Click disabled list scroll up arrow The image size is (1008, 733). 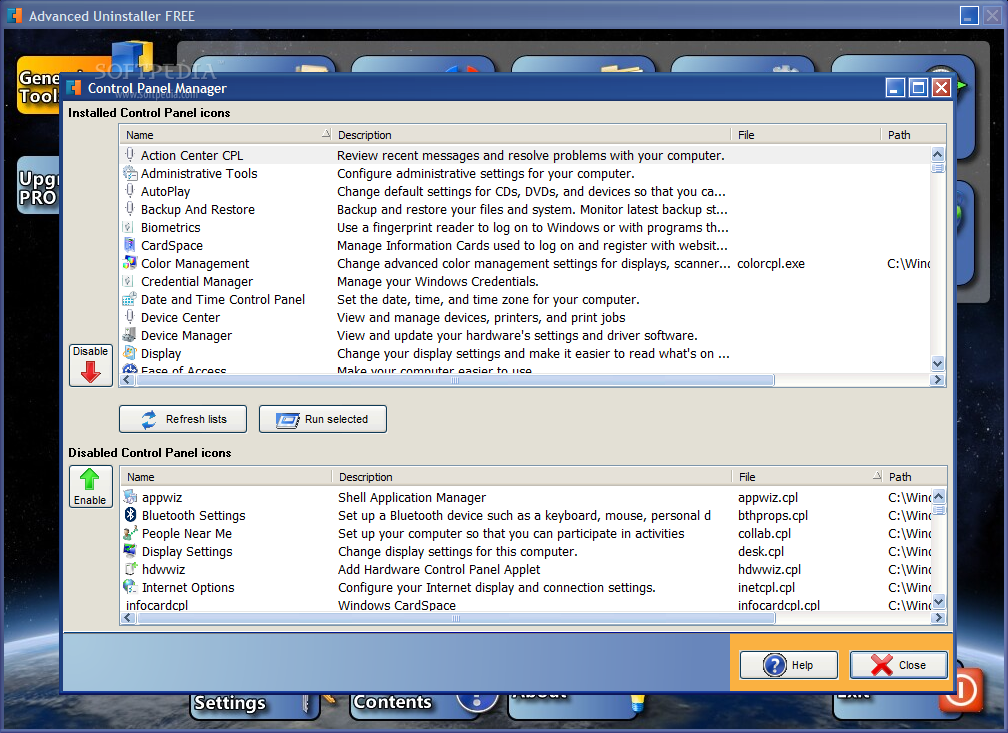(939, 496)
